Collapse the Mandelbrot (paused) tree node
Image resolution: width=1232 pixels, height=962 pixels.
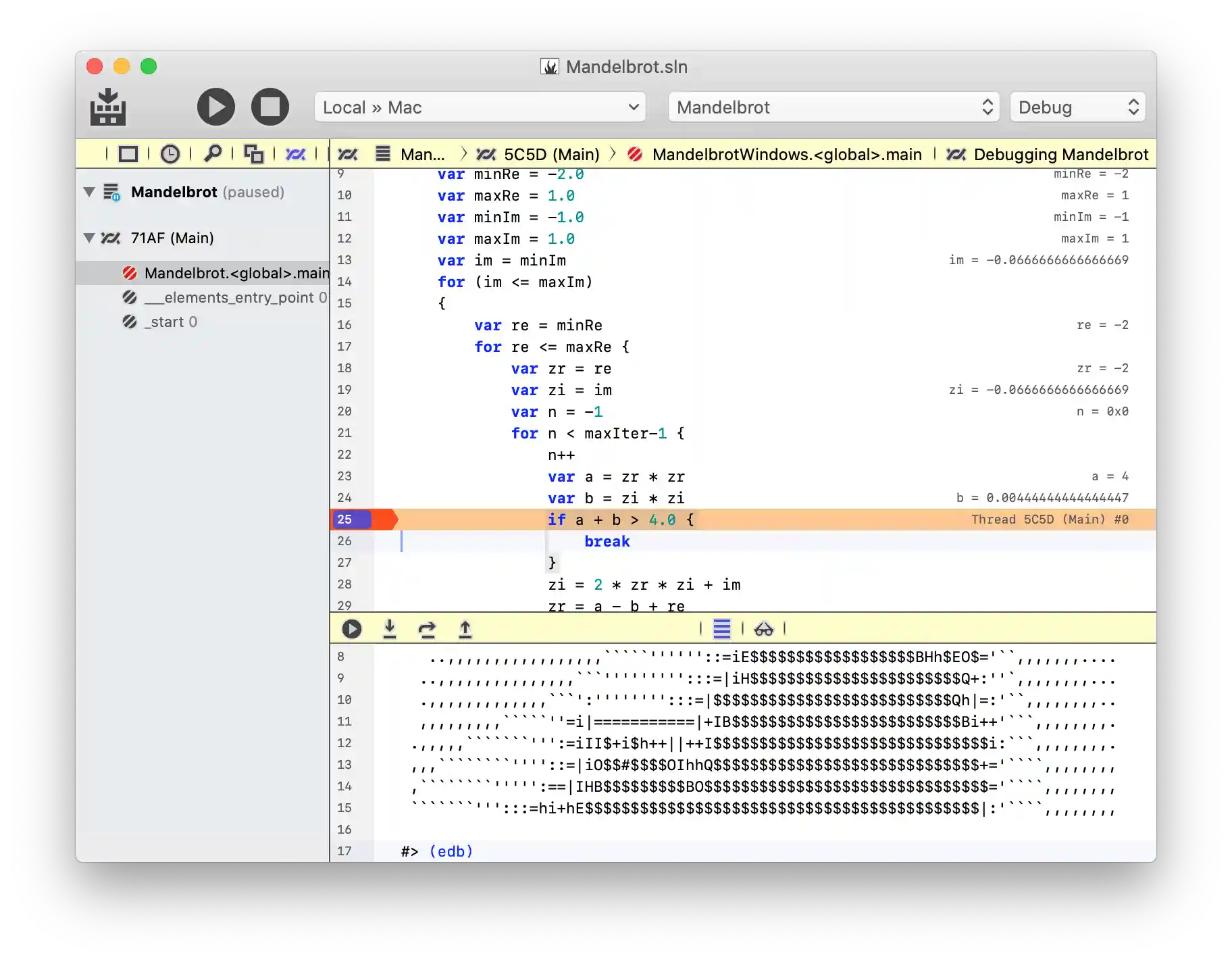click(89, 192)
